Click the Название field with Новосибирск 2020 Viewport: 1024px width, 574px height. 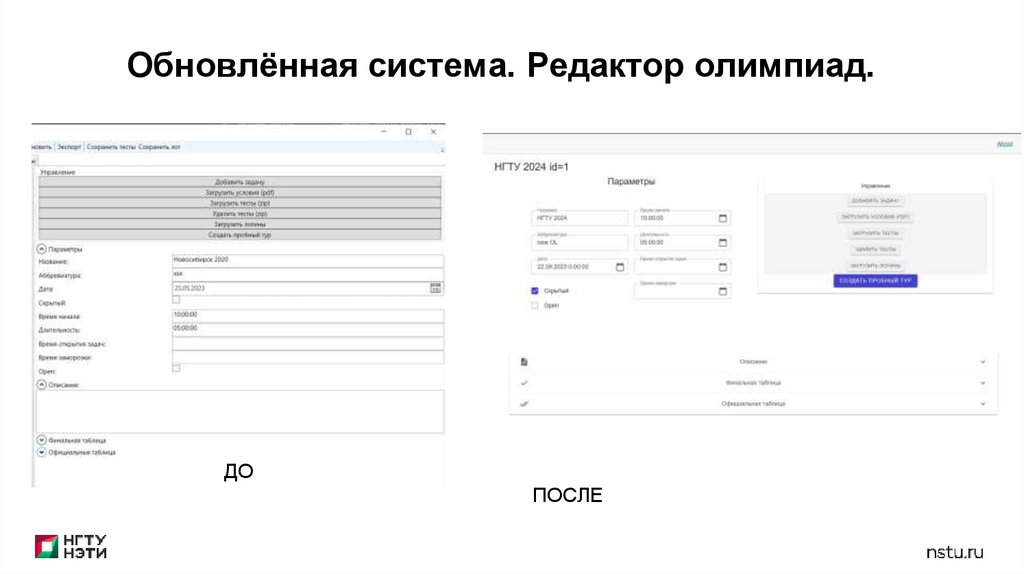(308, 261)
